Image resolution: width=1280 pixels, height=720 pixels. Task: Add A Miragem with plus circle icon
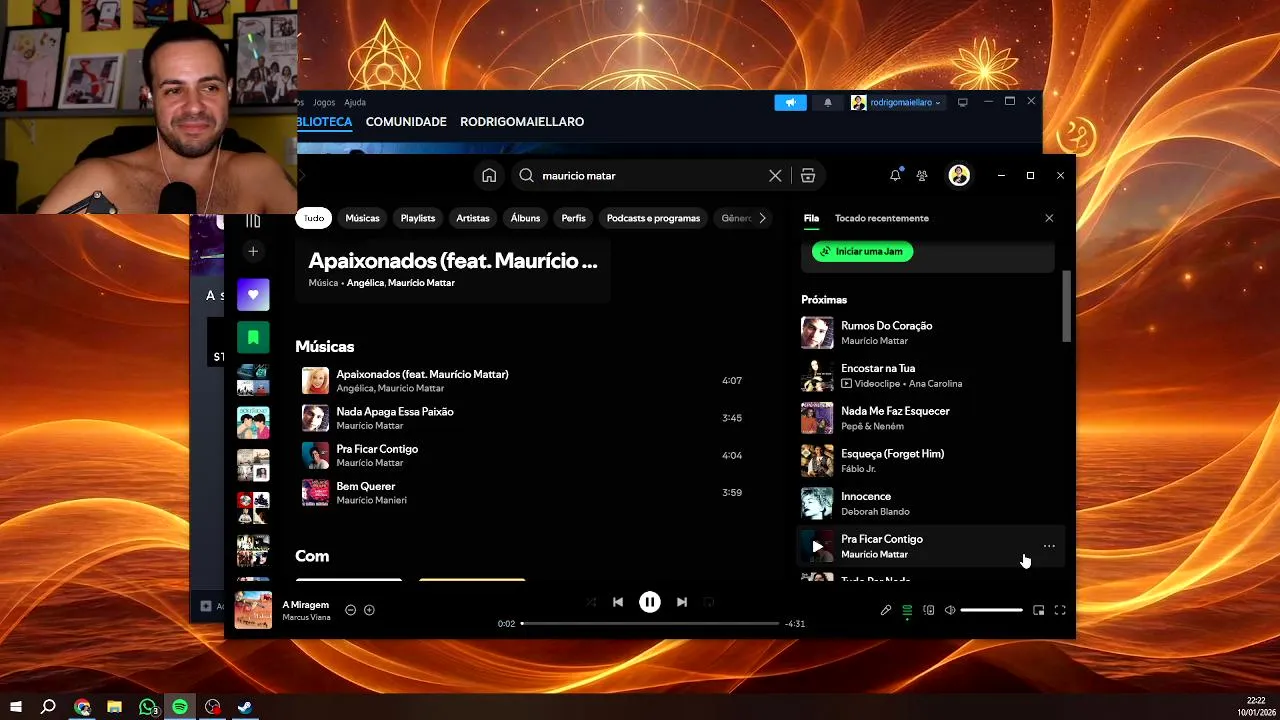[x=369, y=610]
